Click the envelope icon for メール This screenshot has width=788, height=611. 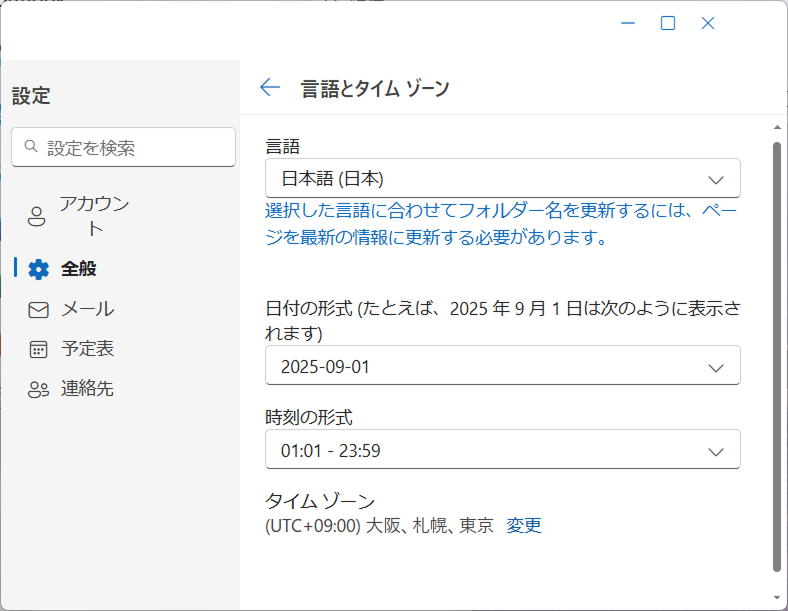[x=38, y=310]
